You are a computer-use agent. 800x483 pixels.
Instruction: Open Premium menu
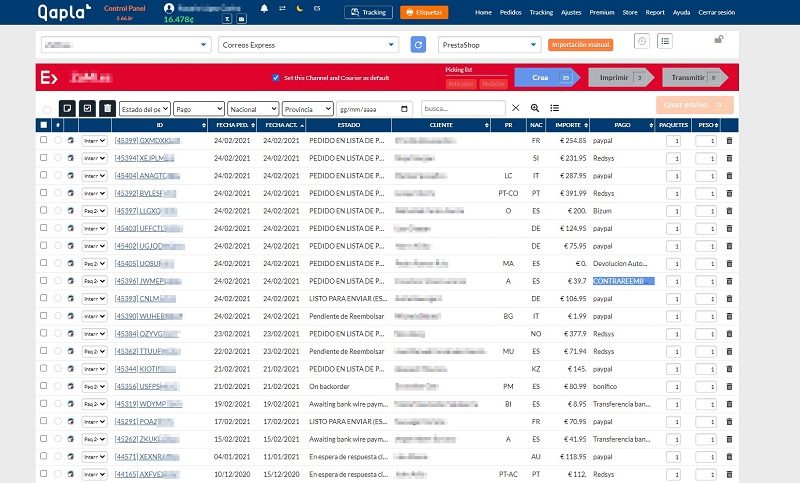point(602,12)
